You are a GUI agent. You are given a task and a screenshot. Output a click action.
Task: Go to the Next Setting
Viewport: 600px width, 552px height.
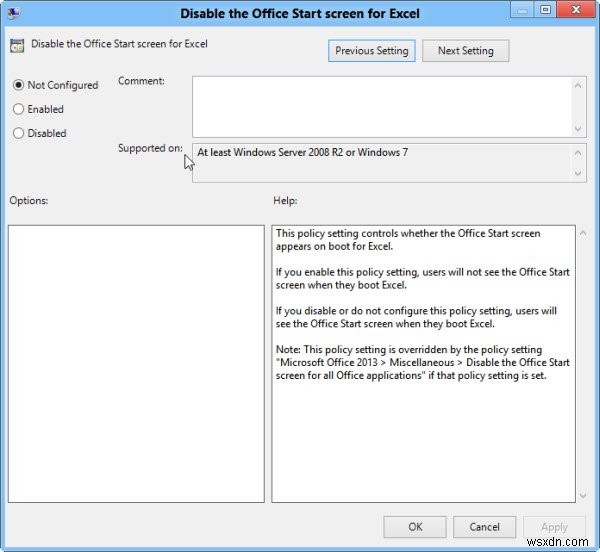465,50
